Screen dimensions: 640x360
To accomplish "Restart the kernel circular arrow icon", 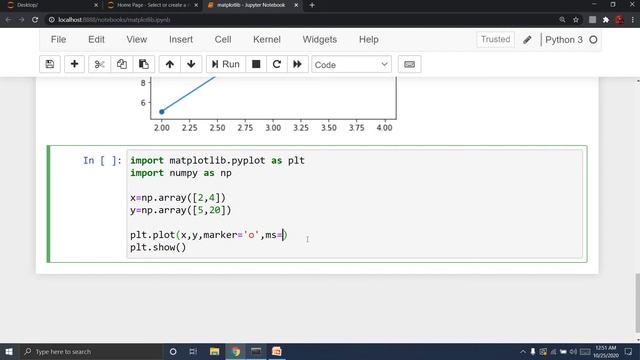I will point(277,64).
